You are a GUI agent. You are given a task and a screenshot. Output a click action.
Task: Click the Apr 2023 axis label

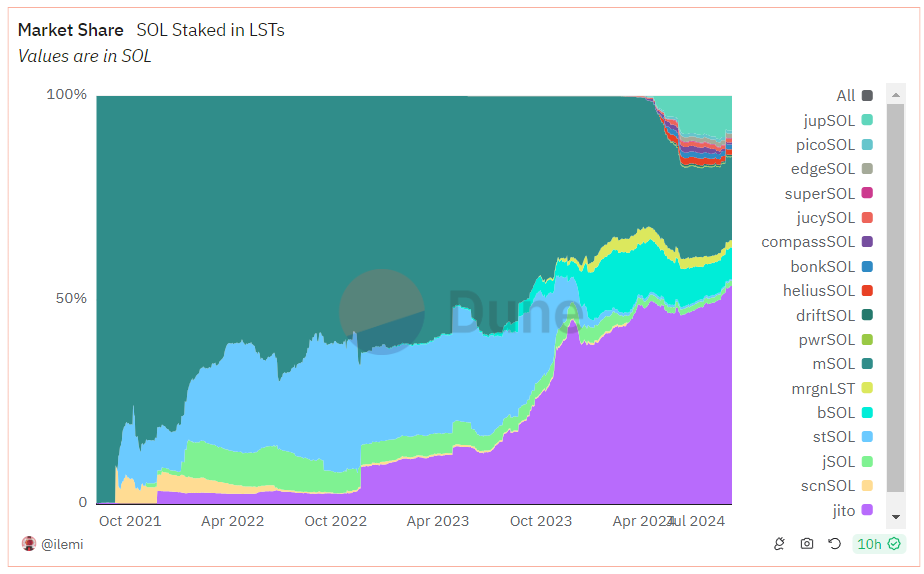click(438, 521)
